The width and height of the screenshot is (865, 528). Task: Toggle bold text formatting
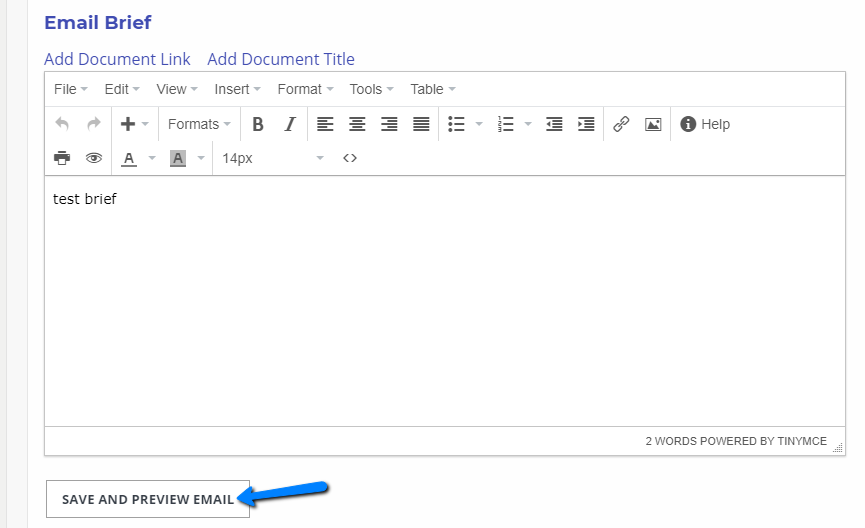258,124
